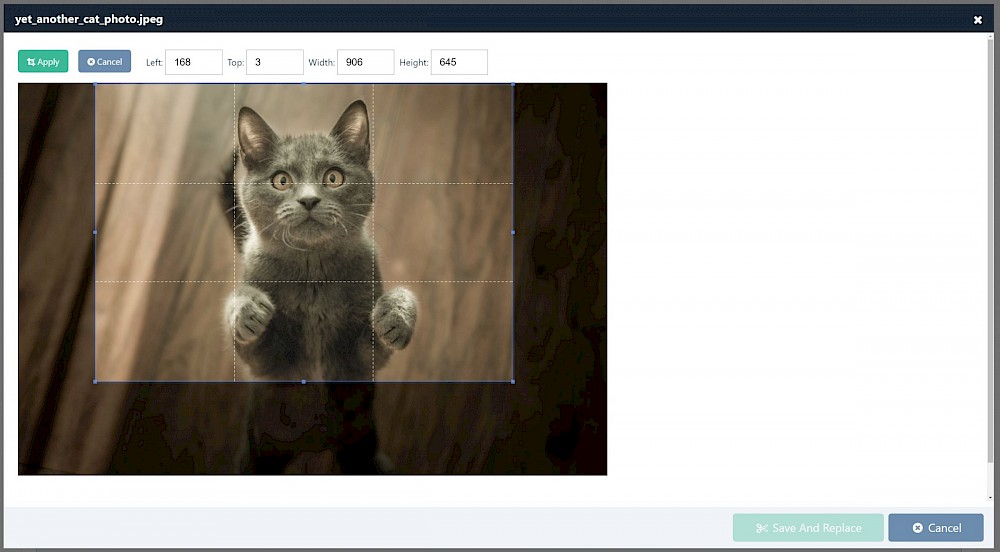Viewport: 1000px width, 552px height.
Task: Pick the bottom-center crop edge handle
Action: click(x=304, y=381)
